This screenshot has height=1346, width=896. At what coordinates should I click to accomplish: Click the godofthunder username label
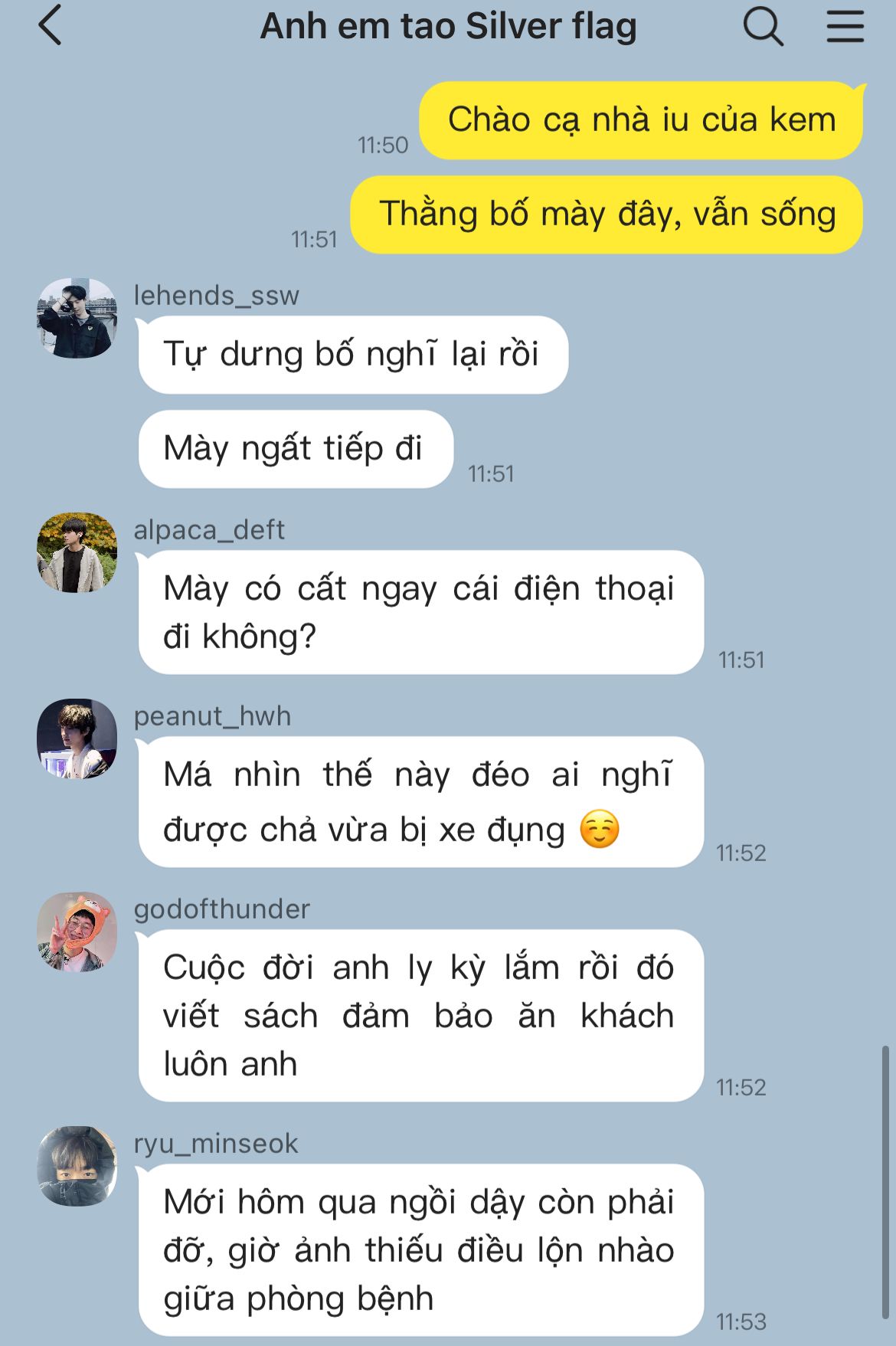[221, 909]
